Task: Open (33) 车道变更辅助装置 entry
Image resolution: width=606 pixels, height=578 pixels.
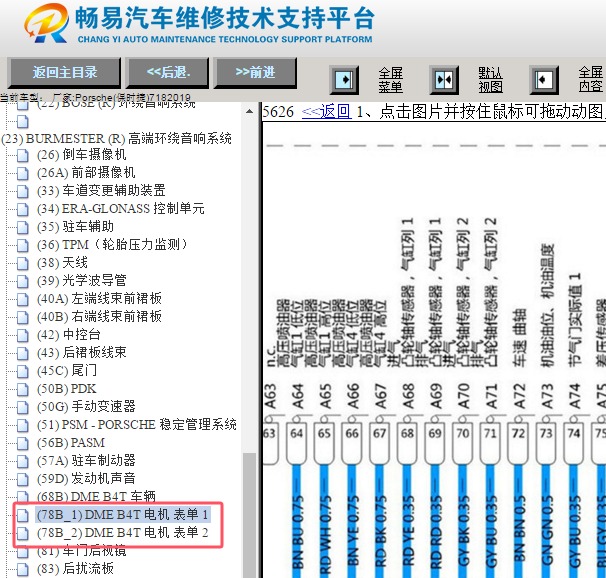Action: click(x=101, y=191)
